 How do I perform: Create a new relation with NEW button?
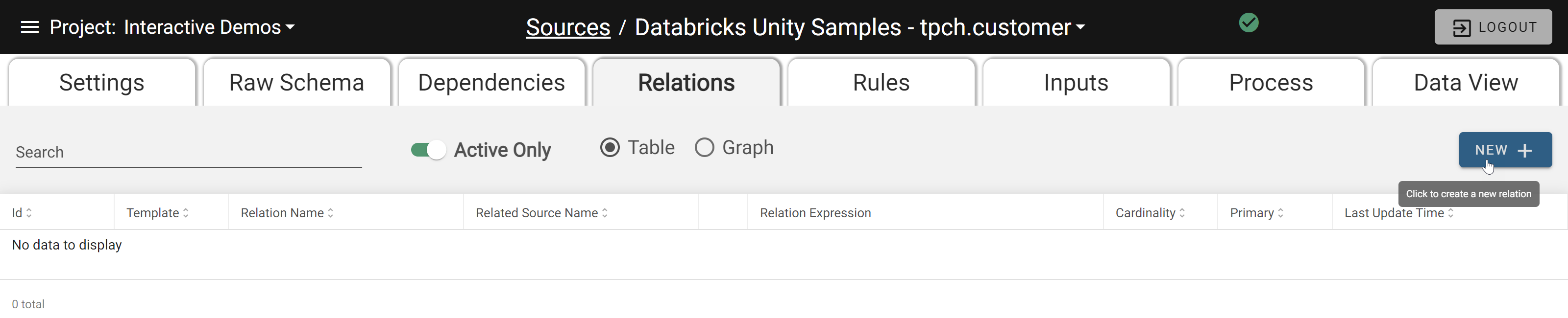point(1505,150)
